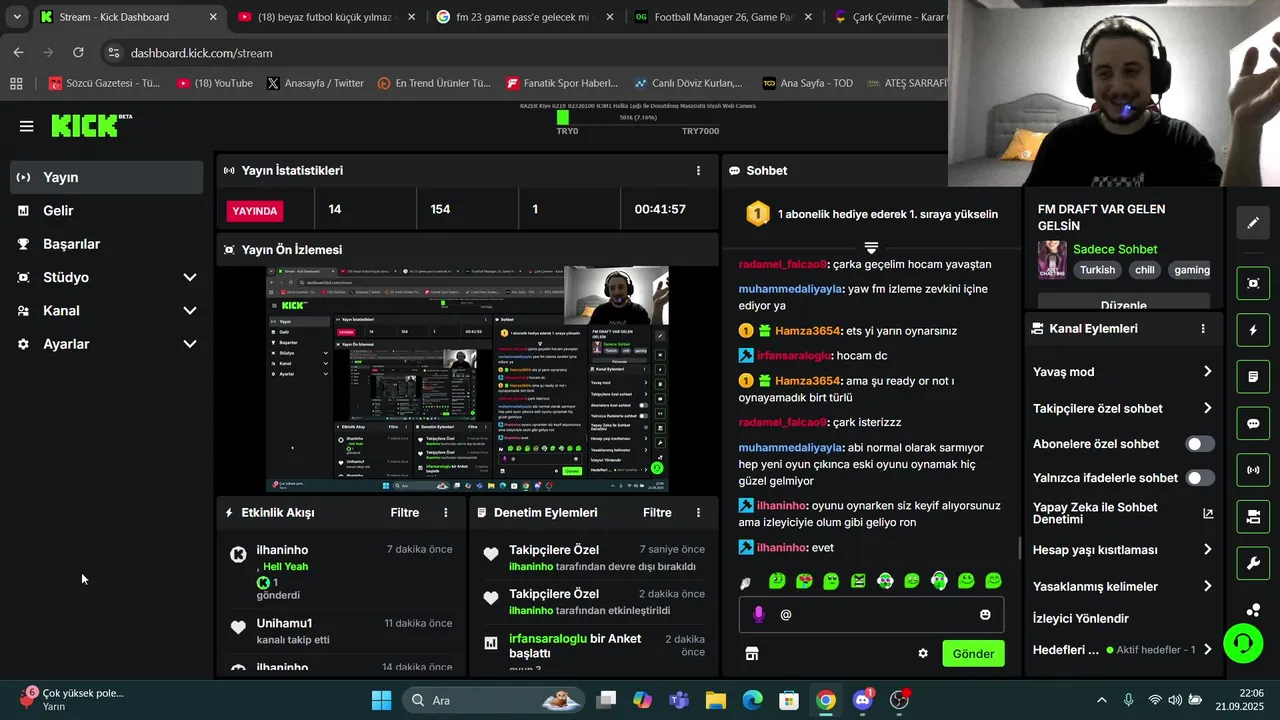The image size is (1280, 720).
Task: Open Discord from the taskbar
Action: click(863, 700)
